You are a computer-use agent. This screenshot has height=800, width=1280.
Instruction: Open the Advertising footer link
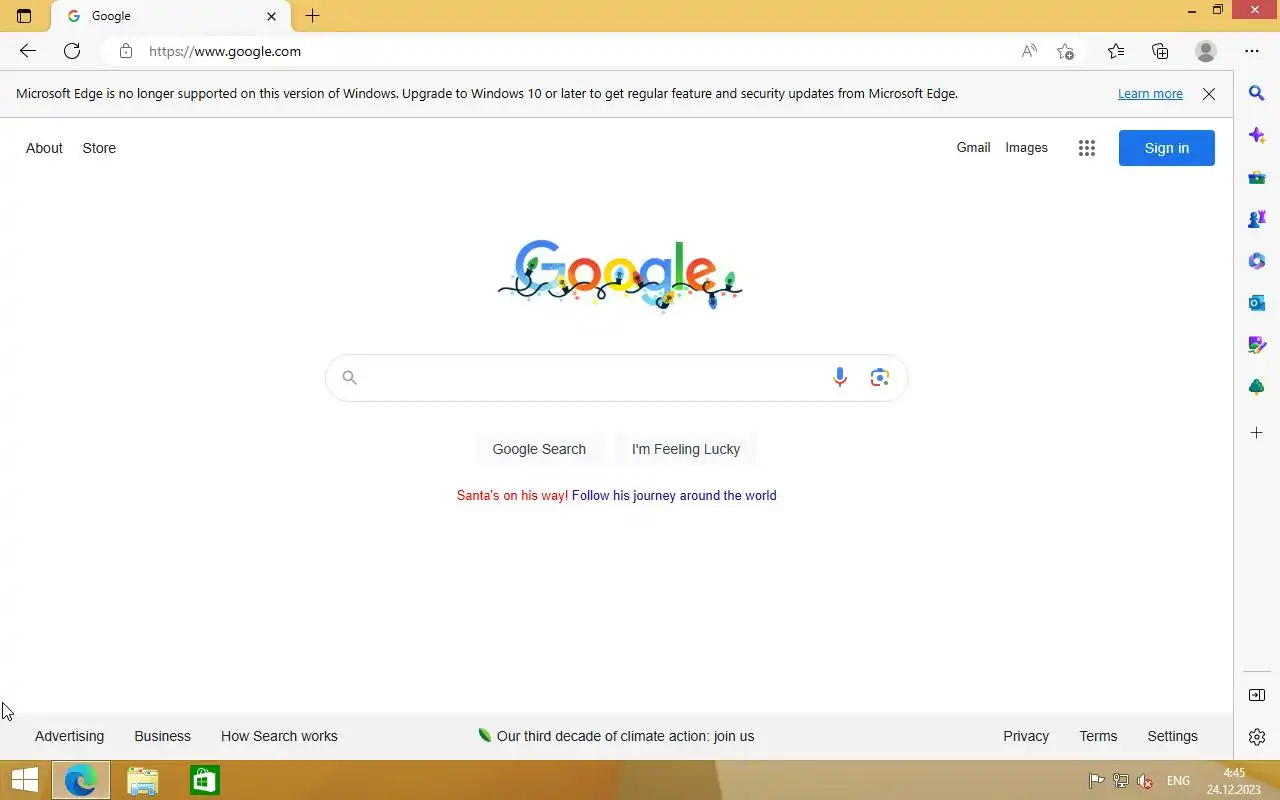pos(69,736)
